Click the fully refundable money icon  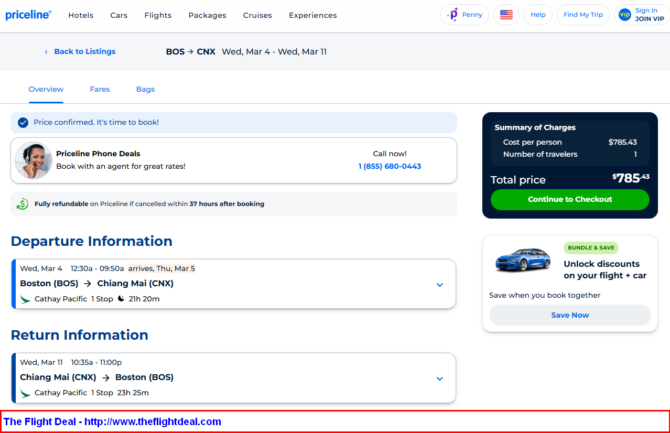coord(22,204)
